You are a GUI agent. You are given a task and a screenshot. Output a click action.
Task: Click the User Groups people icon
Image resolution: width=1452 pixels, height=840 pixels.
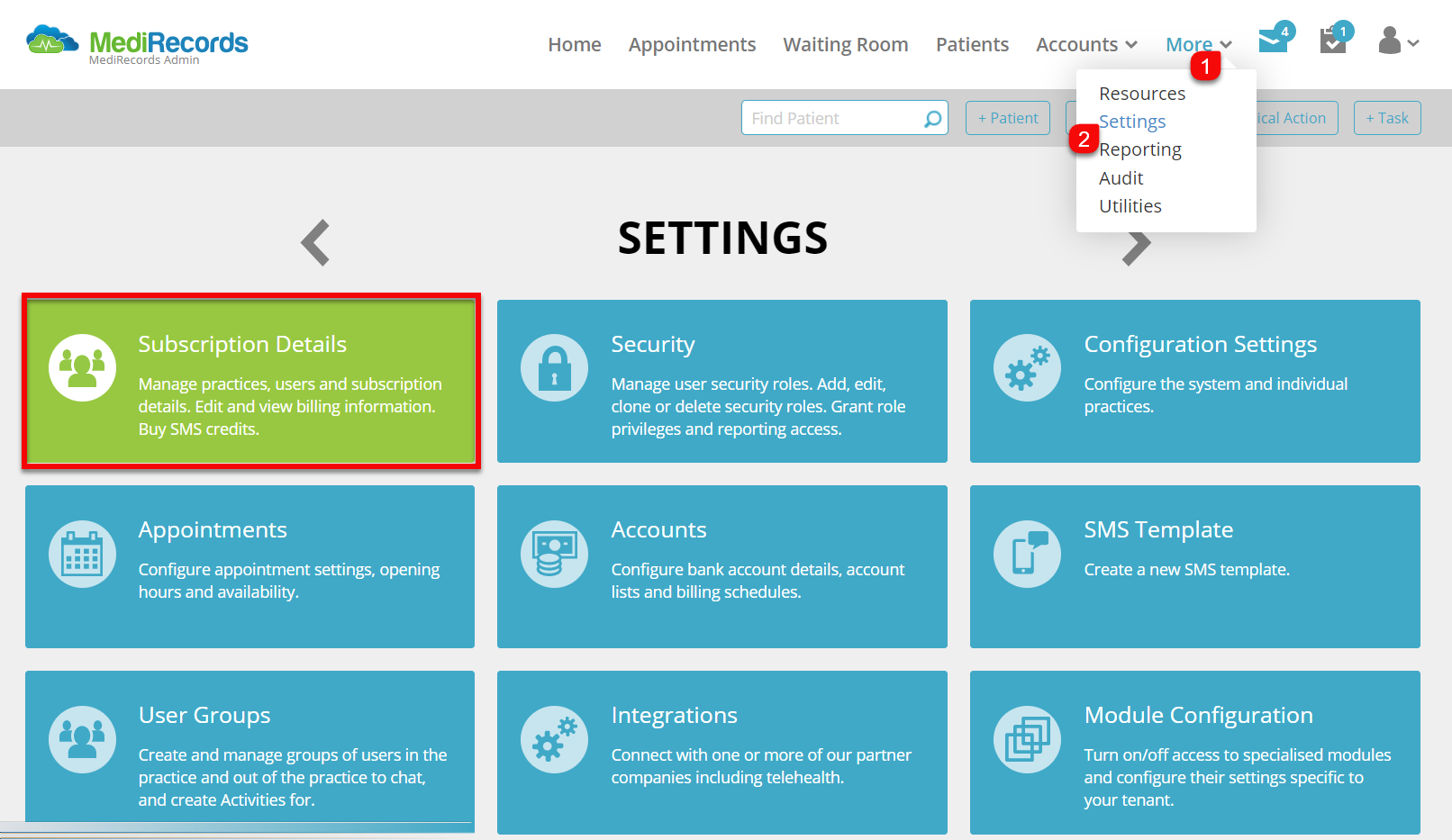(82, 739)
